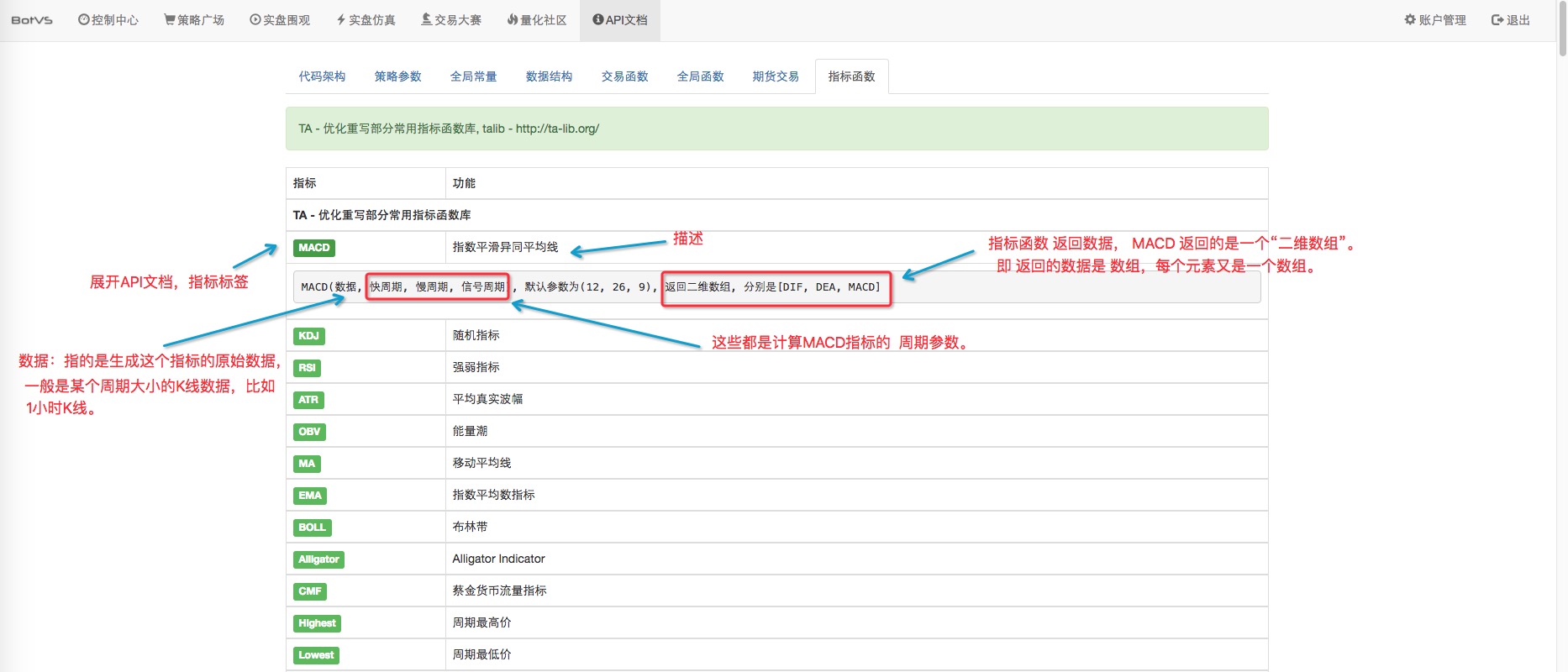Expand the EMA indicator badge
The height and width of the screenshot is (672, 1568).
pos(310,496)
